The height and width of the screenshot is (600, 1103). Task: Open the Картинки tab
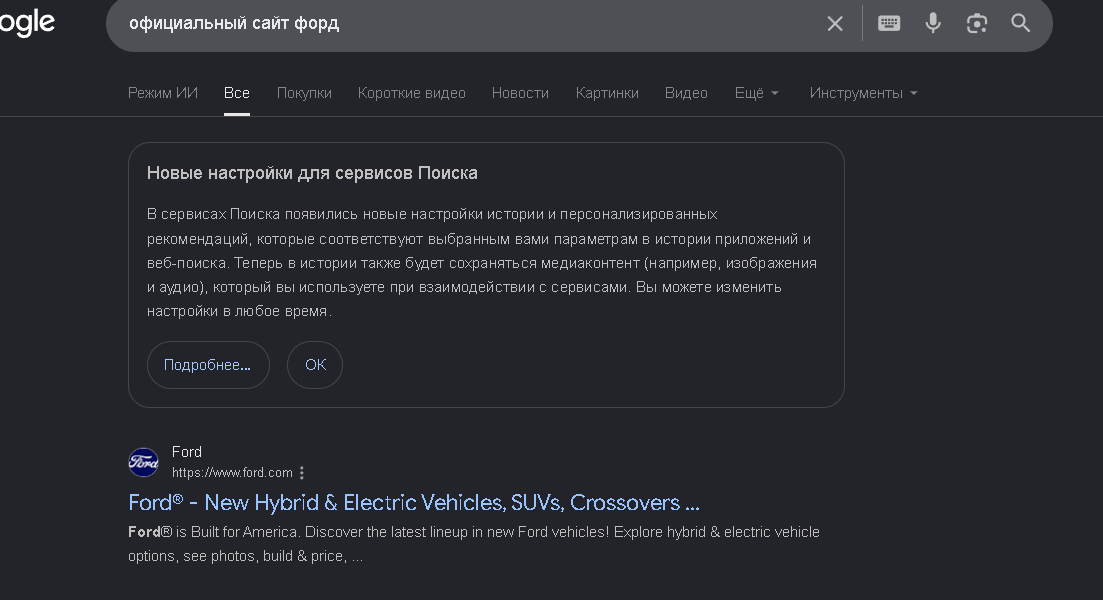tap(607, 93)
